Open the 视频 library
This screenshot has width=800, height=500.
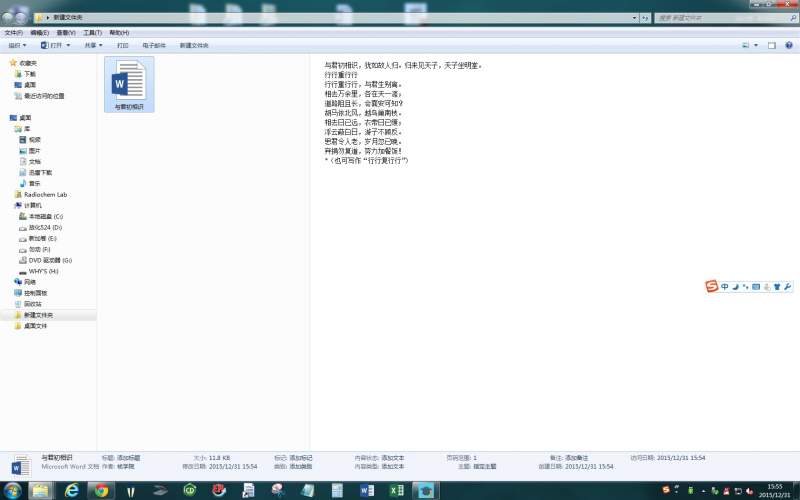point(34,140)
